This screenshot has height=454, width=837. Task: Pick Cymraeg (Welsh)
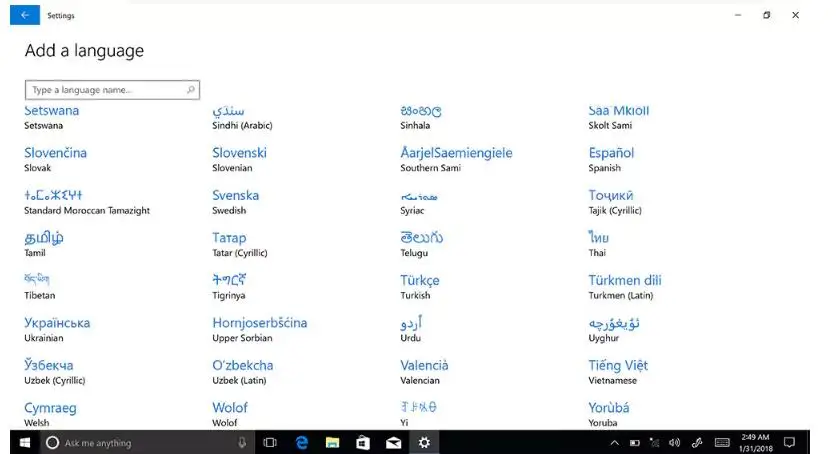pos(50,415)
